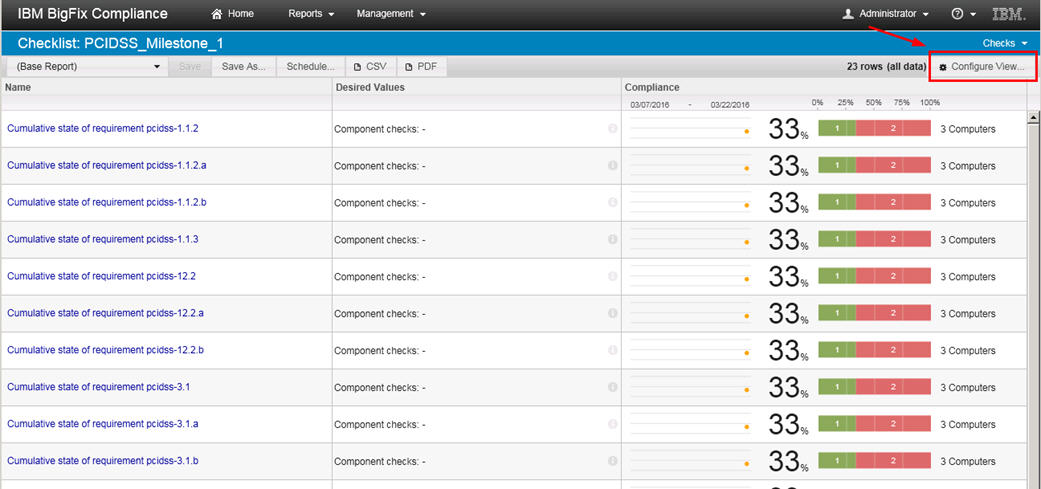Click orange trend dot in pcidss-3.1.a row
The width and height of the screenshot is (1041, 489).
747,427
